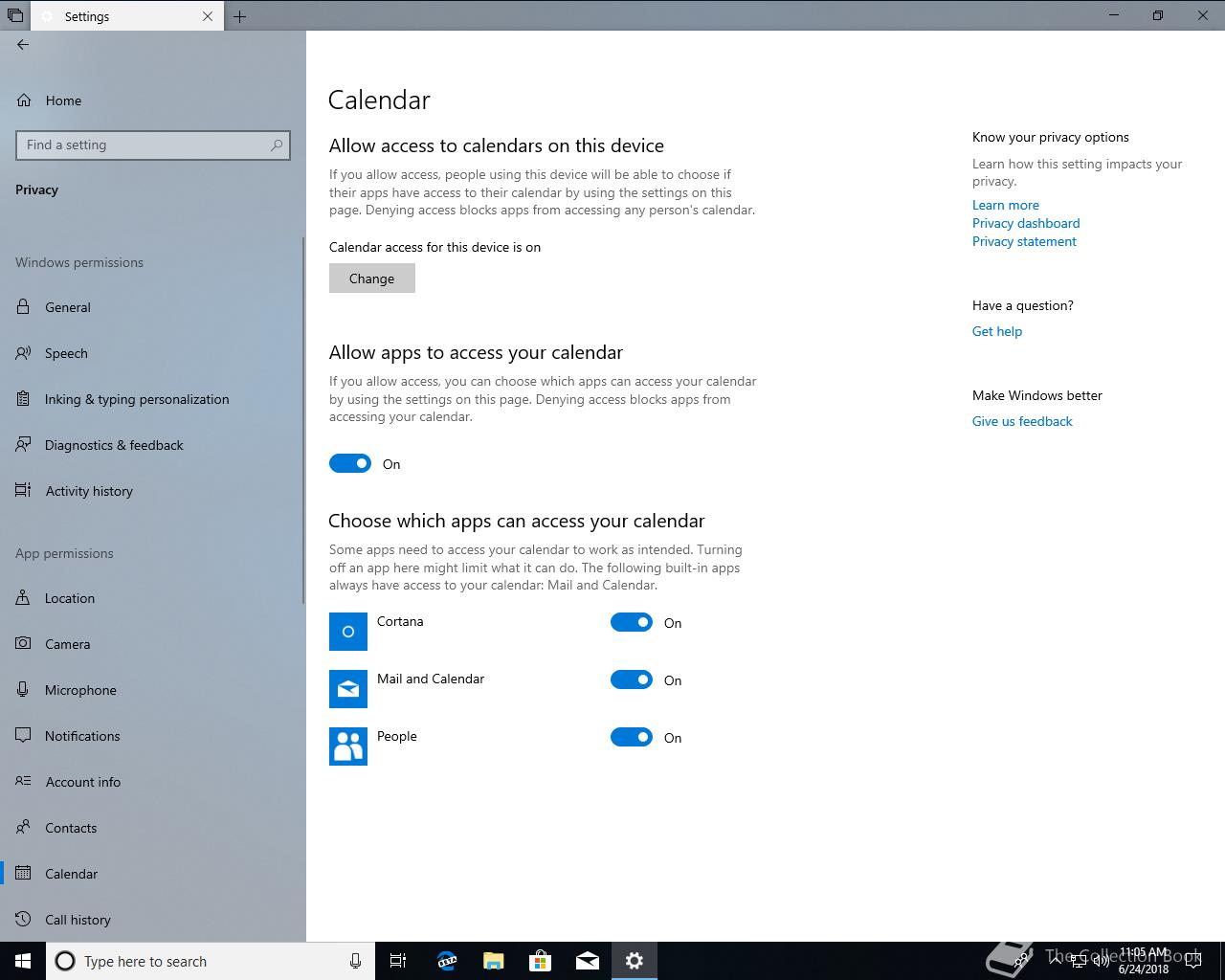Image resolution: width=1225 pixels, height=980 pixels.
Task: Click the Microphone icon in sidebar
Action: [x=23, y=690]
